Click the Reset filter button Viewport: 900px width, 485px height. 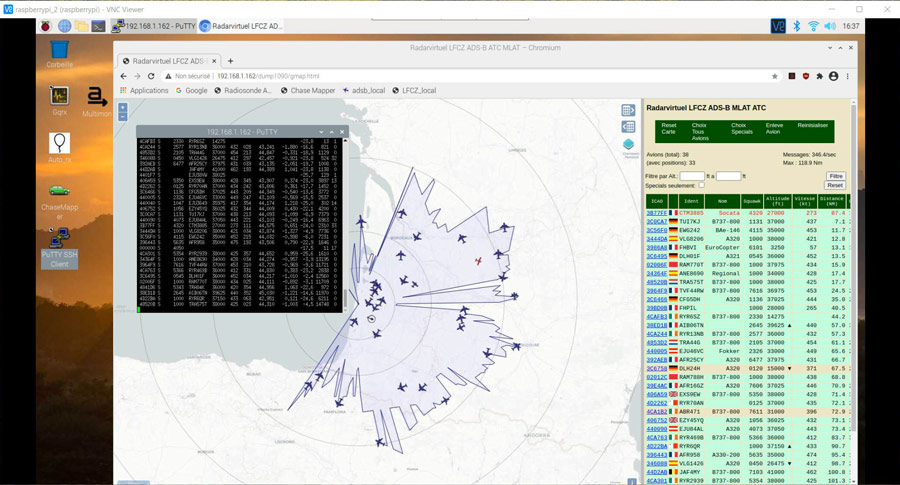(835, 185)
